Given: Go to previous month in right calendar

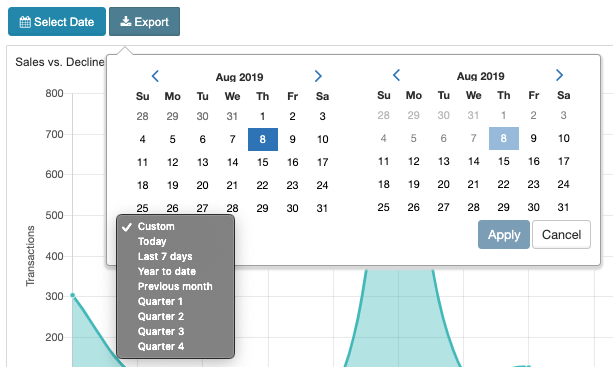Looking at the screenshot, I should click(x=396, y=75).
